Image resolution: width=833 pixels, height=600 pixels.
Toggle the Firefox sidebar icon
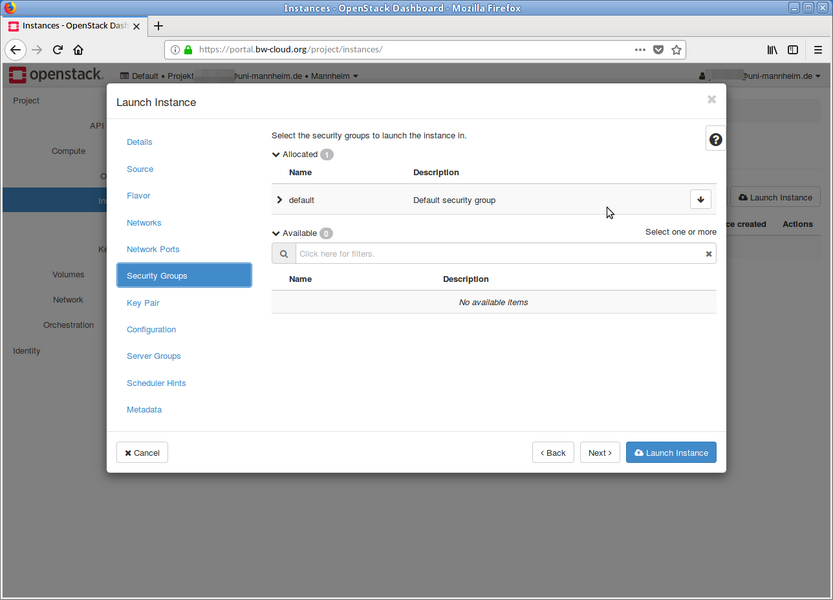792,49
